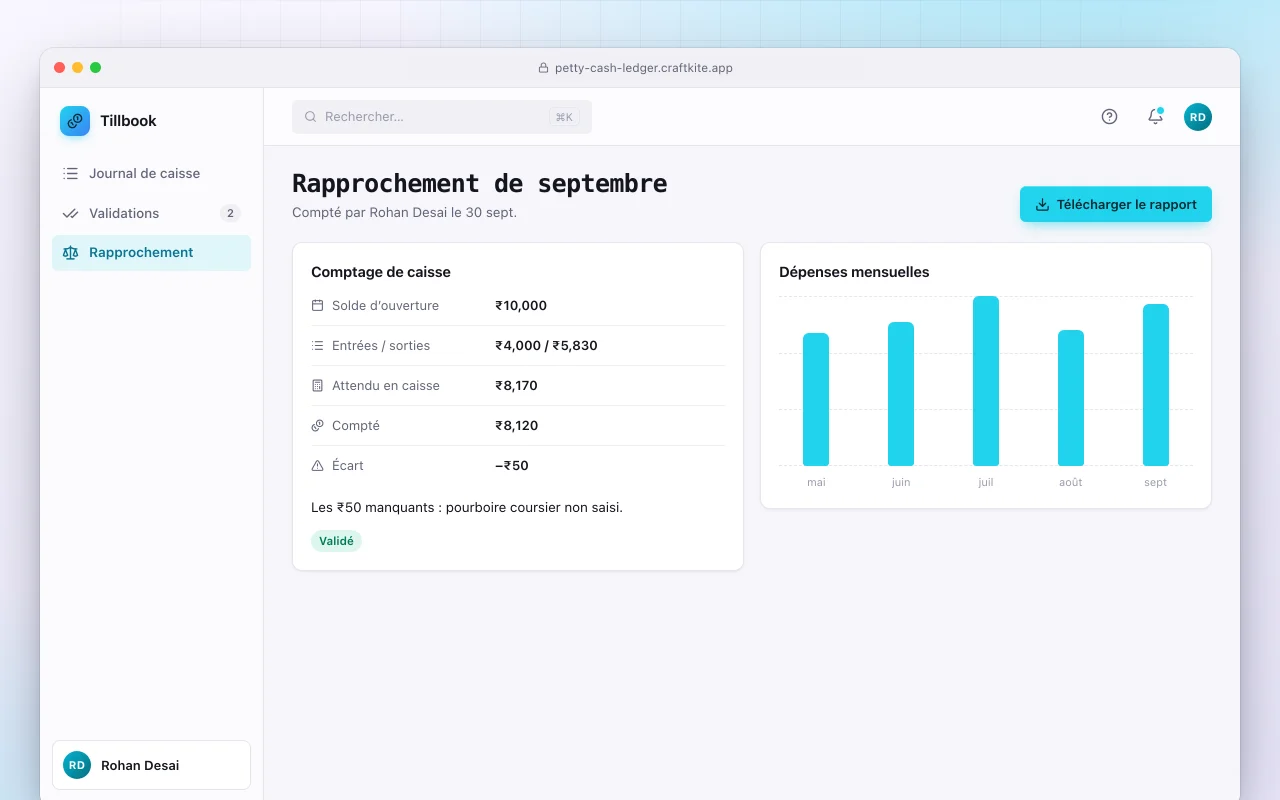The image size is (1280, 800).
Task: Click the search magnifier icon
Action: click(x=311, y=117)
